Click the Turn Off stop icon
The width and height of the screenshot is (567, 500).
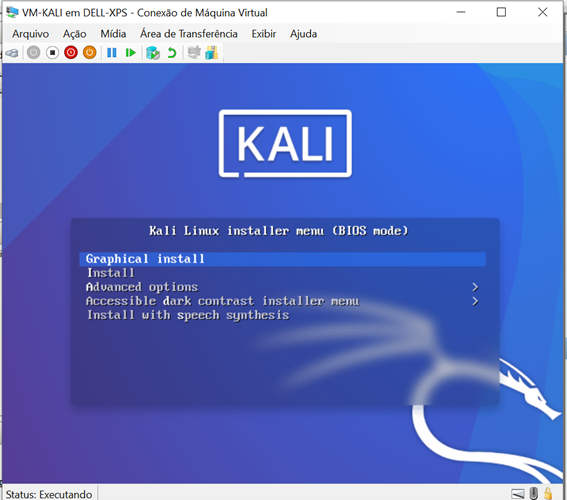click(52, 53)
